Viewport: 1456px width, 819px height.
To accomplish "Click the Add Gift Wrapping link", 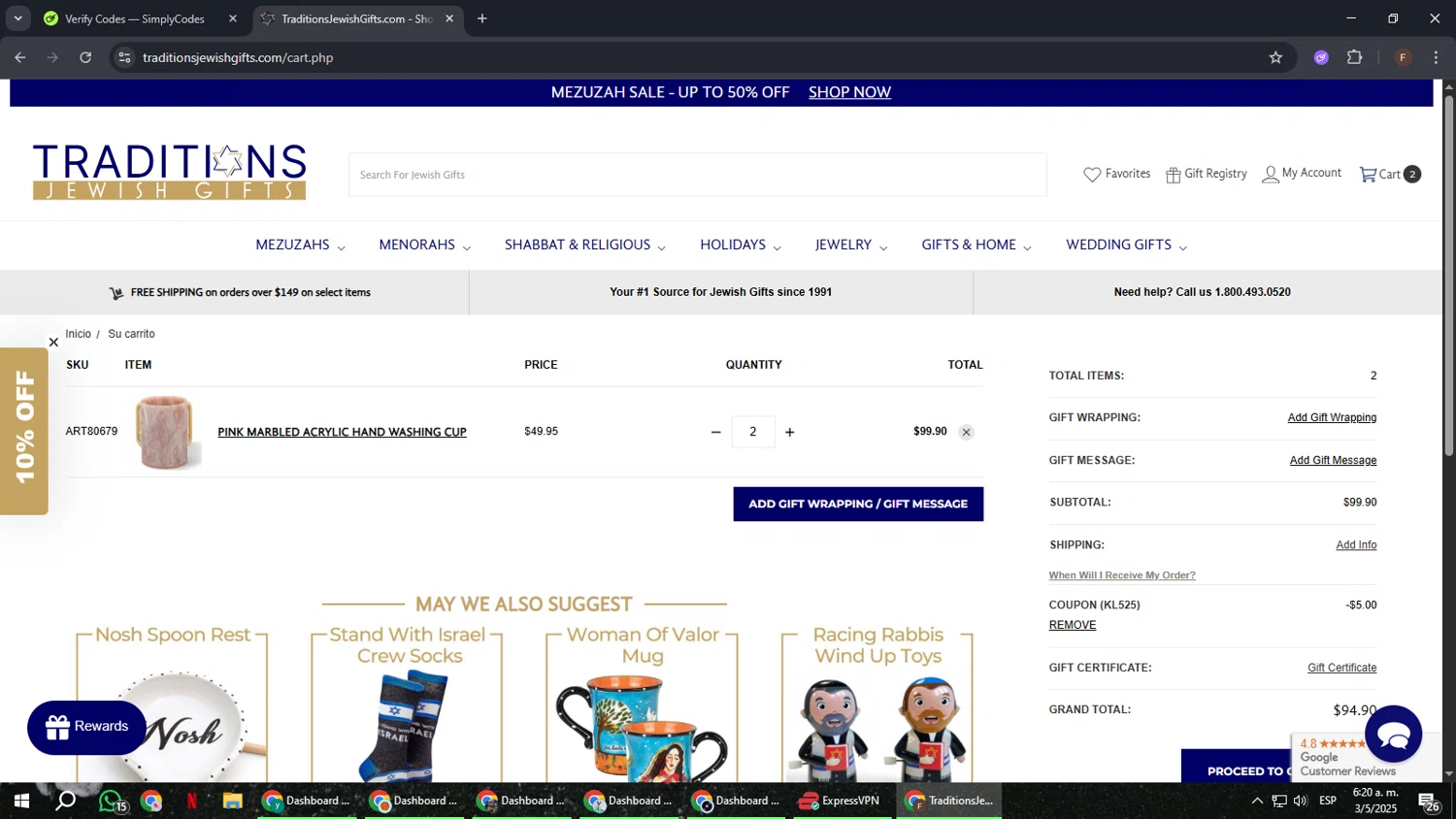I will (x=1332, y=417).
